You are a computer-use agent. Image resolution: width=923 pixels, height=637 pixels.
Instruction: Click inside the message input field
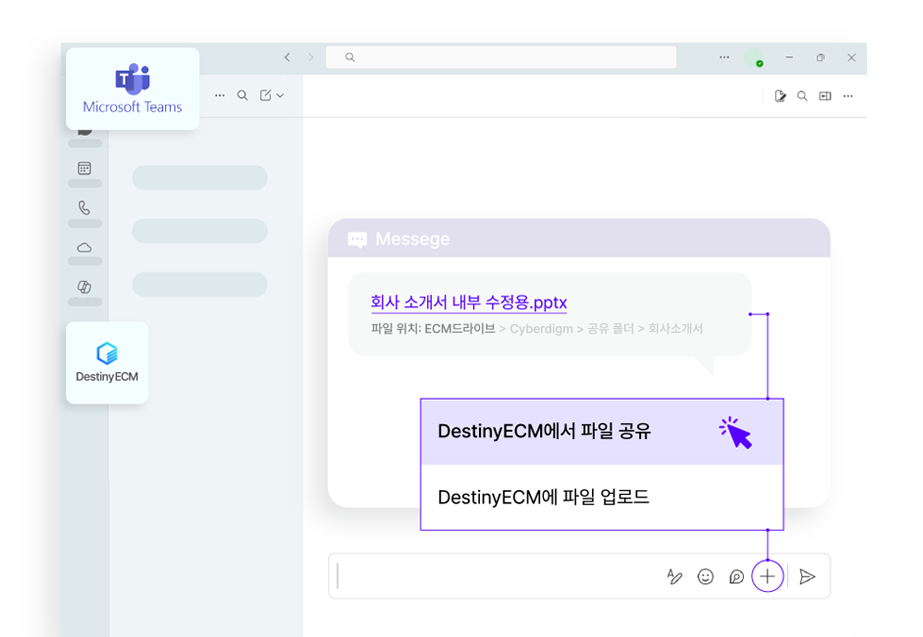click(480, 576)
